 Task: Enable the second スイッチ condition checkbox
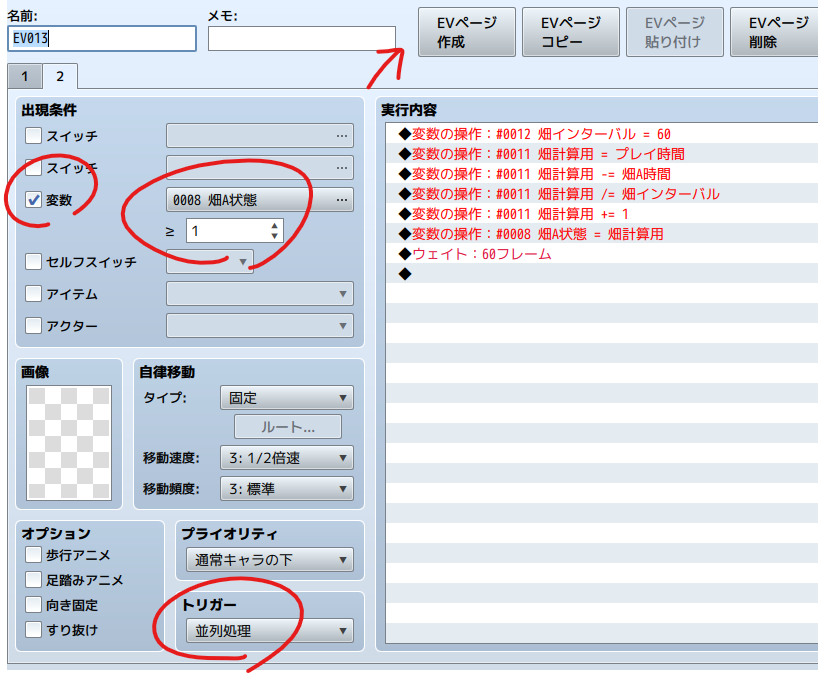coord(33,167)
